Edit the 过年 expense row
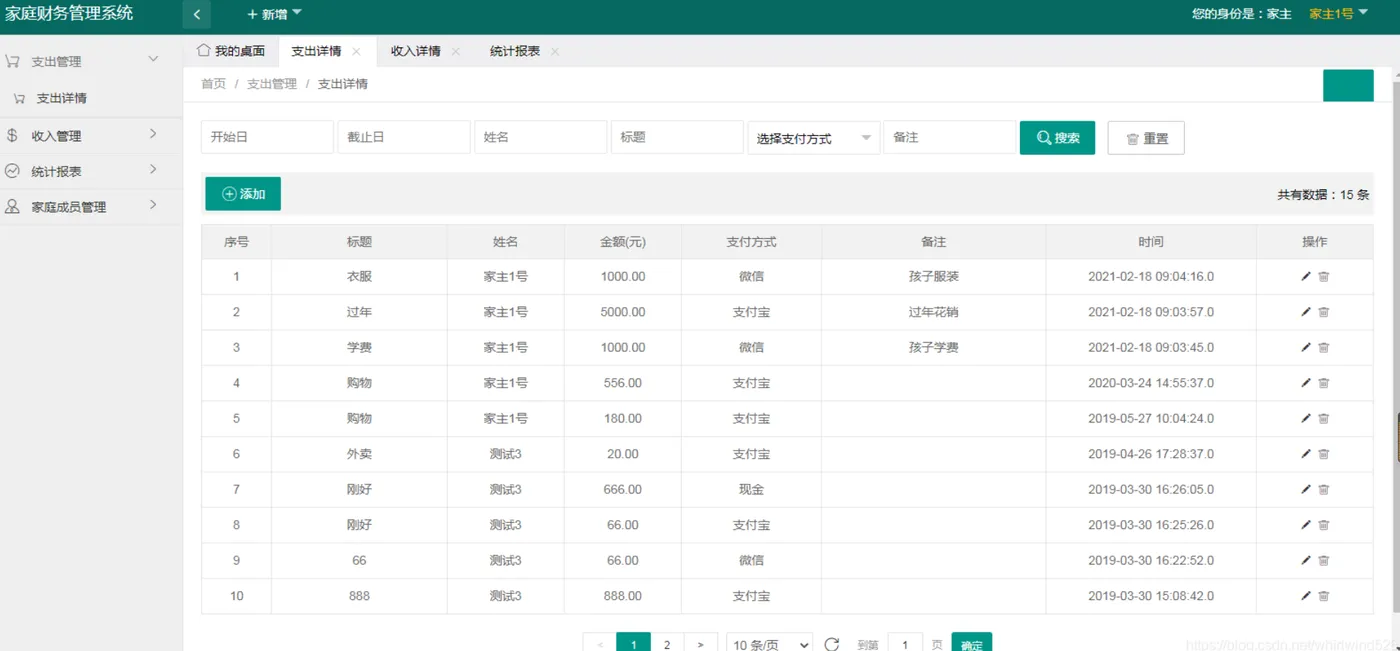The width and height of the screenshot is (1400, 651). point(1306,312)
